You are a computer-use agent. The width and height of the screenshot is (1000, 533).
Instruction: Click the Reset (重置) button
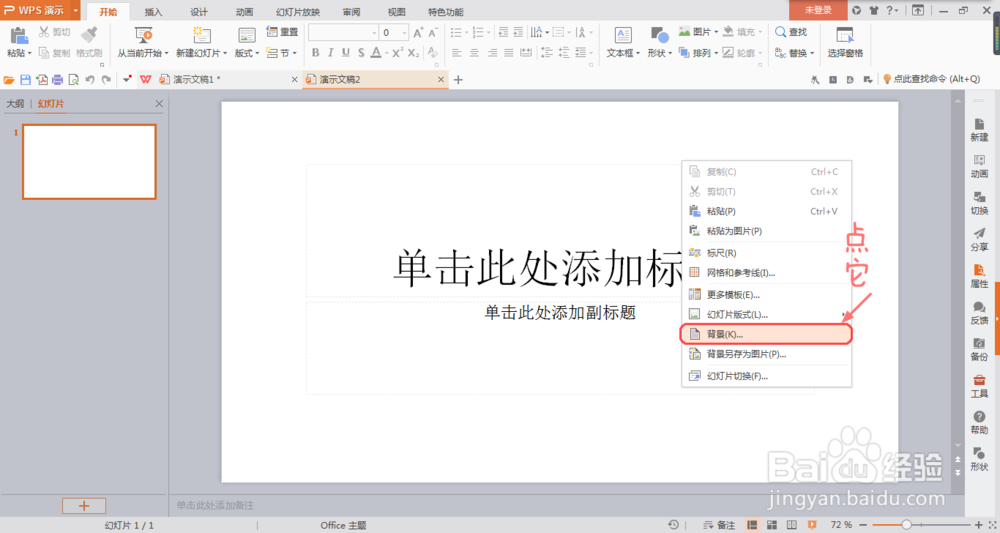click(x=283, y=31)
